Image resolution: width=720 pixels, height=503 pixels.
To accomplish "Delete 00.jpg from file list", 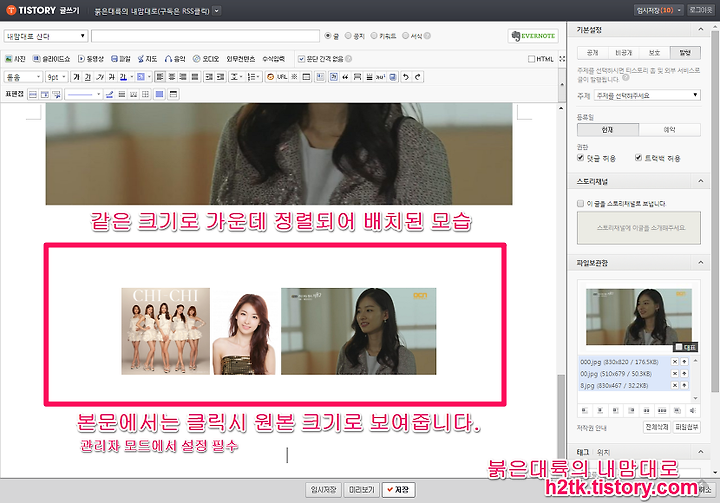I will coord(675,373).
